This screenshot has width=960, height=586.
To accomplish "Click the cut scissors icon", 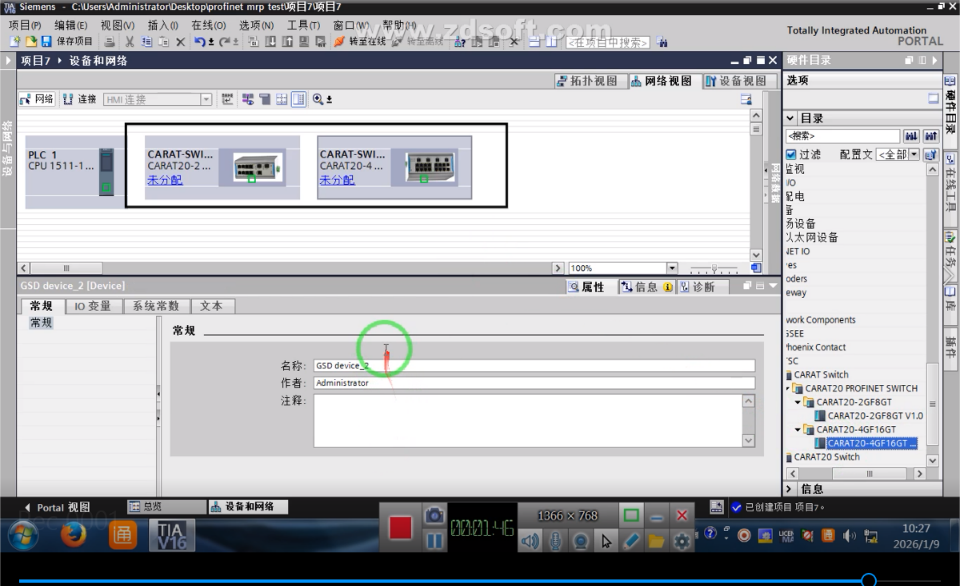I will (129, 42).
